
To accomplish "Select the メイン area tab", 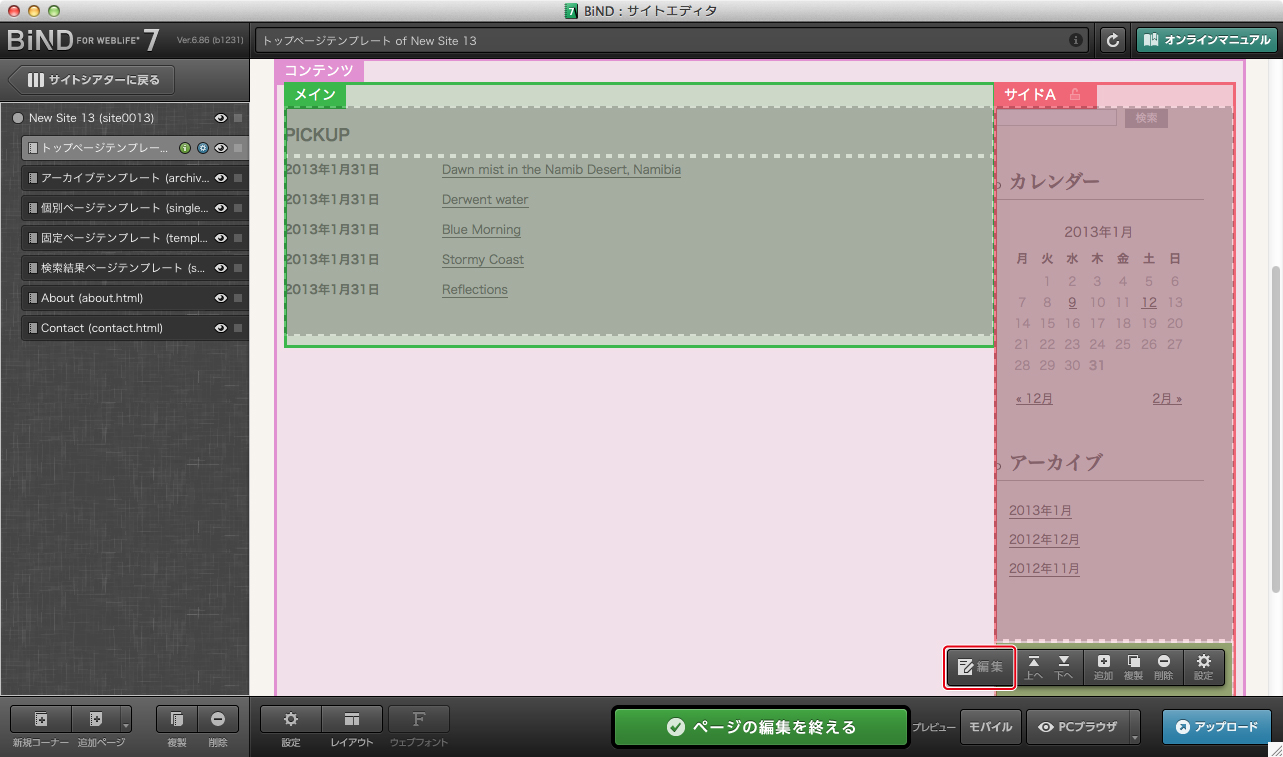I will pos(315,95).
